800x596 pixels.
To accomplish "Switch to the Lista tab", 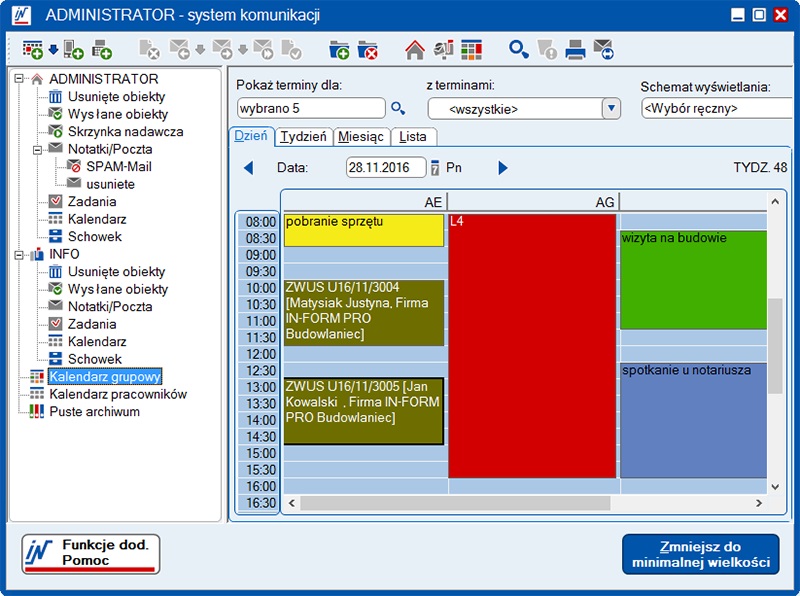I will coord(413,137).
